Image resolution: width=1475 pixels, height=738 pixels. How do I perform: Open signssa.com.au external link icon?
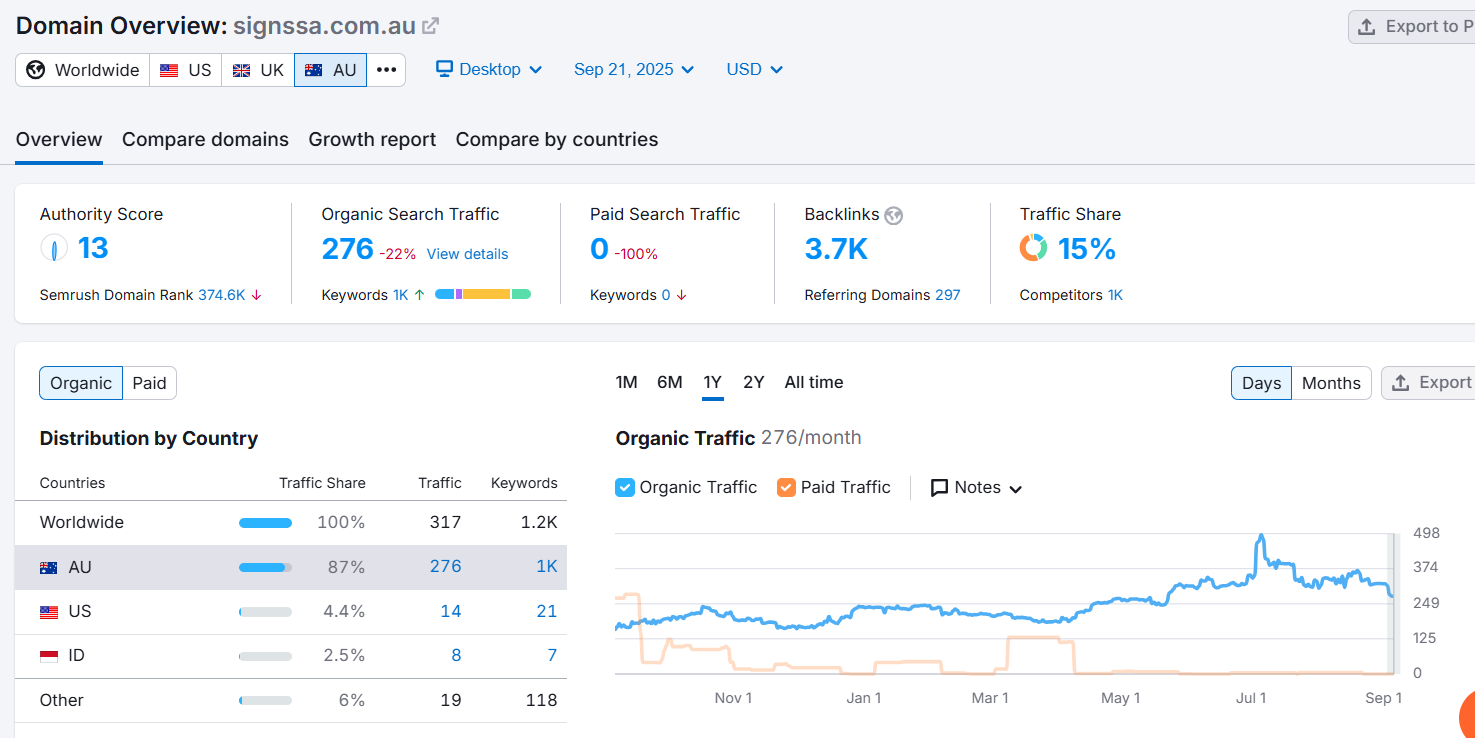pyautogui.click(x=430, y=26)
